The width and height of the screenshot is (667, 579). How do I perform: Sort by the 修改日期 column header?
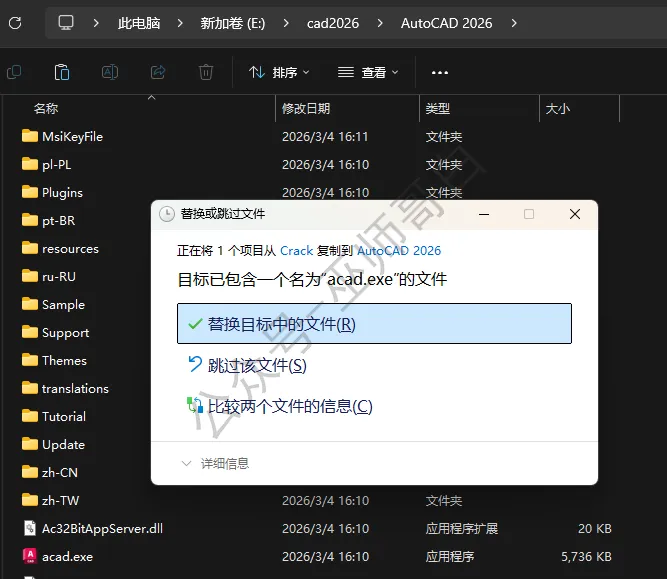click(306, 109)
